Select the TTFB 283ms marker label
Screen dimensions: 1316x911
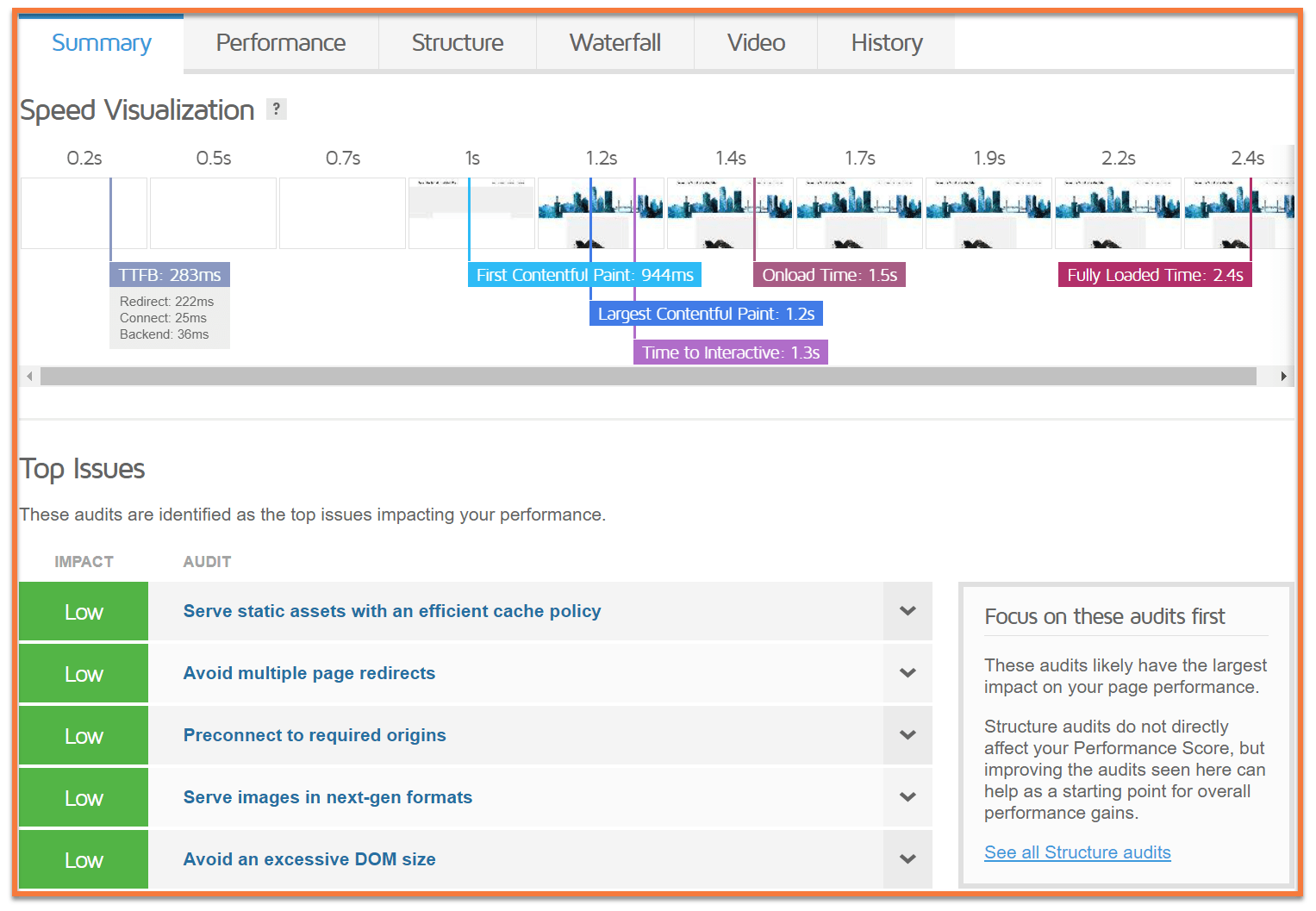[170, 275]
